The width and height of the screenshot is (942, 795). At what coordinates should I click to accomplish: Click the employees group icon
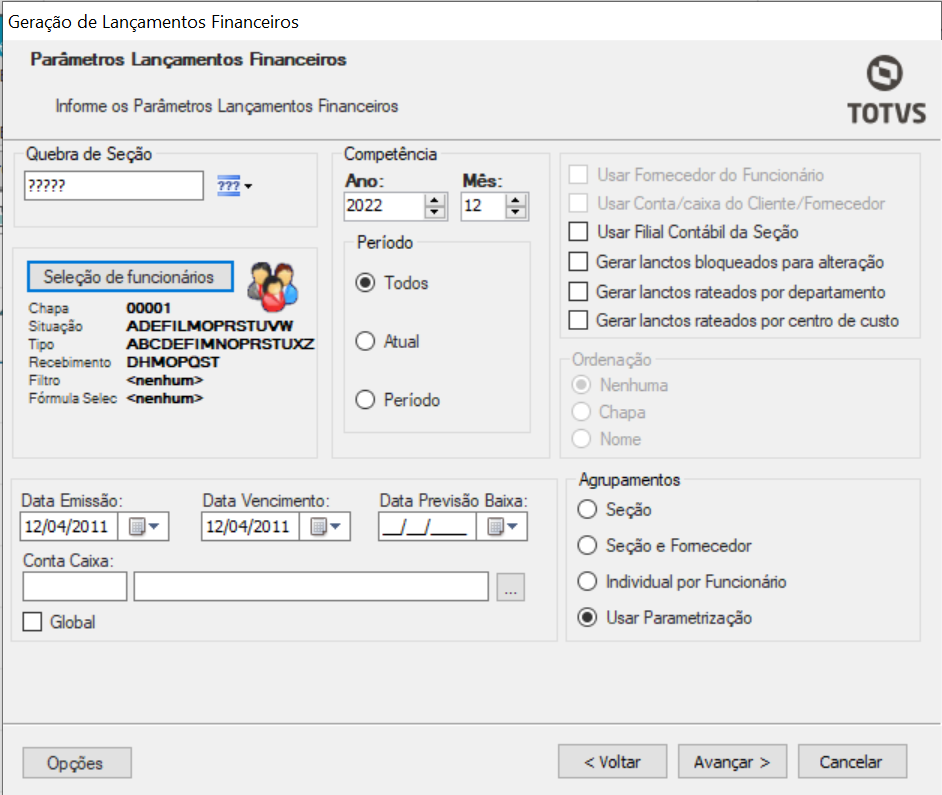point(273,287)
